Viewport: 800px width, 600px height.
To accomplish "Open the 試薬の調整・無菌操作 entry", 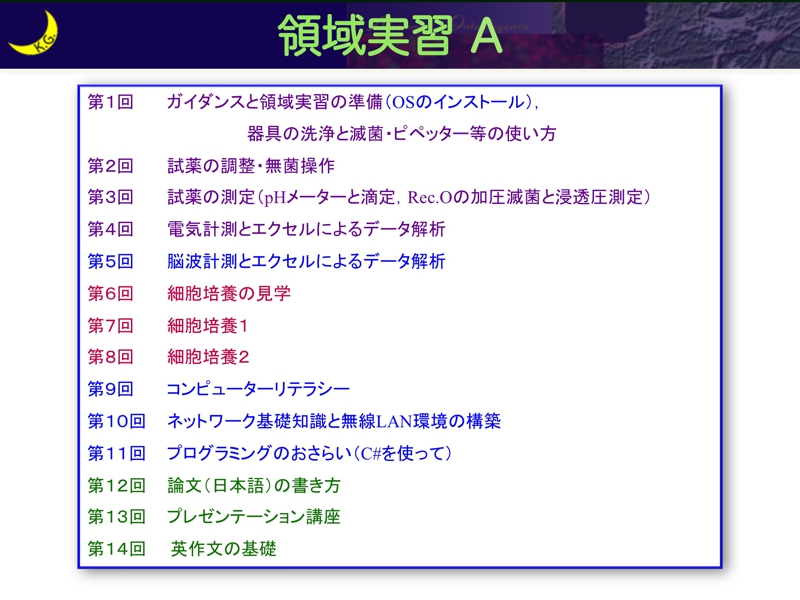I will tap(250, 166).
